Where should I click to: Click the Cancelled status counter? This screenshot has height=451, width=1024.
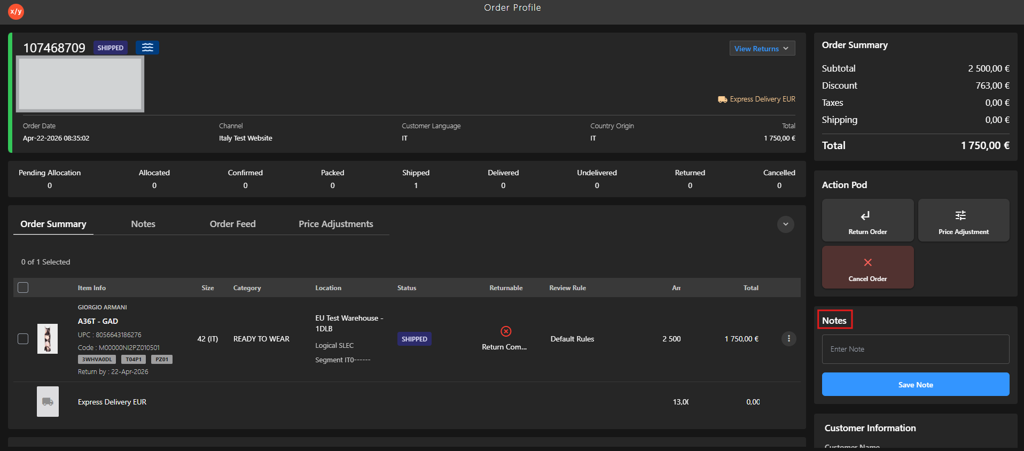click(779, 179)
